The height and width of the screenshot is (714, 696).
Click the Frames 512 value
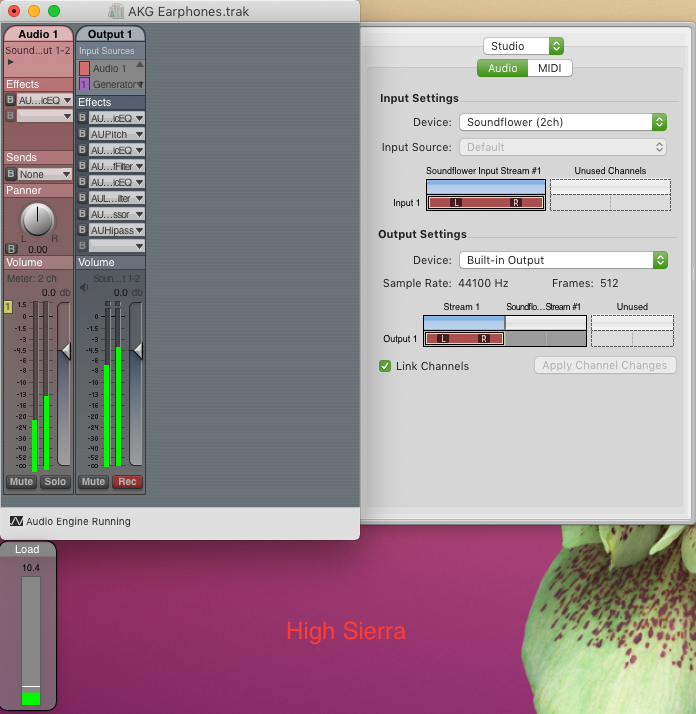point(609,283)
